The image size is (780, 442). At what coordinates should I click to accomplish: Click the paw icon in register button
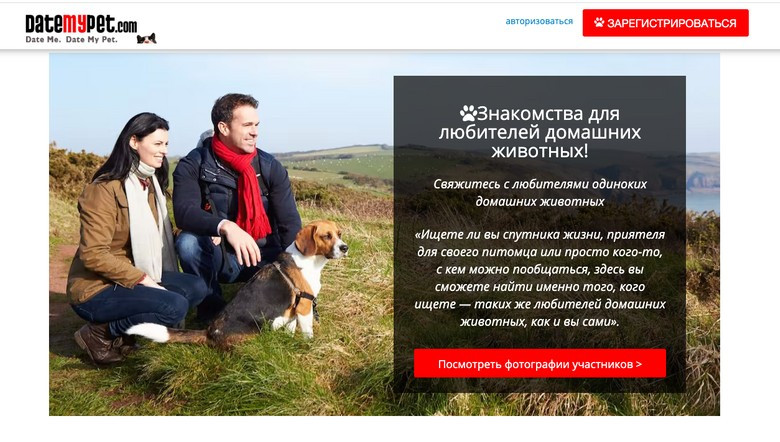[x=599, y=22]
